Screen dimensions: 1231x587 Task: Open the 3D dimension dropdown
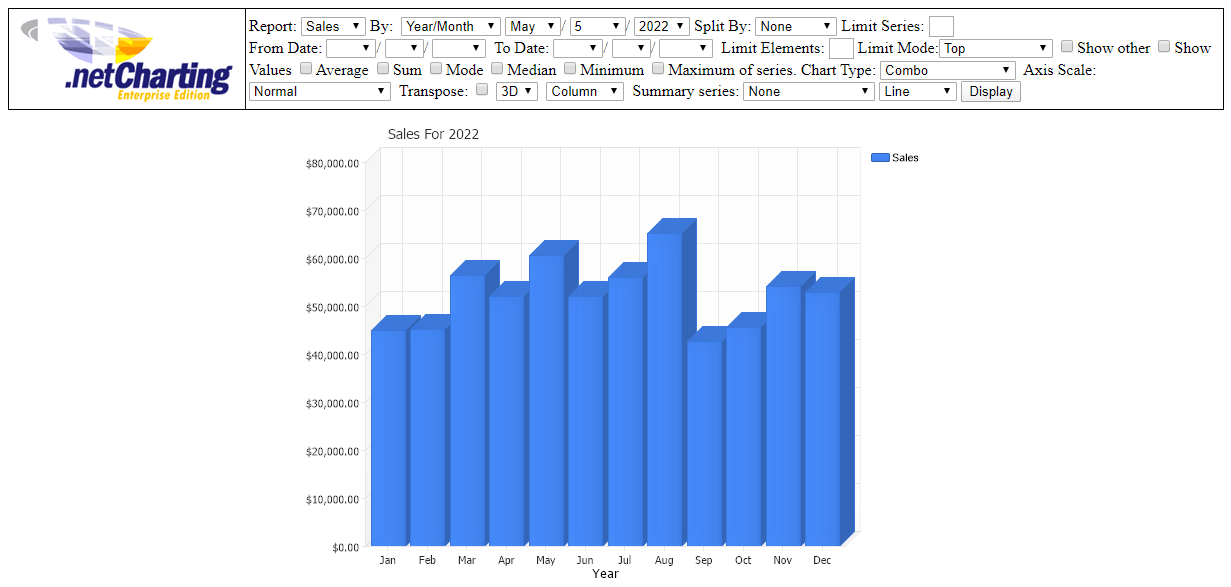pyautogui.click(x=517, y=91)
